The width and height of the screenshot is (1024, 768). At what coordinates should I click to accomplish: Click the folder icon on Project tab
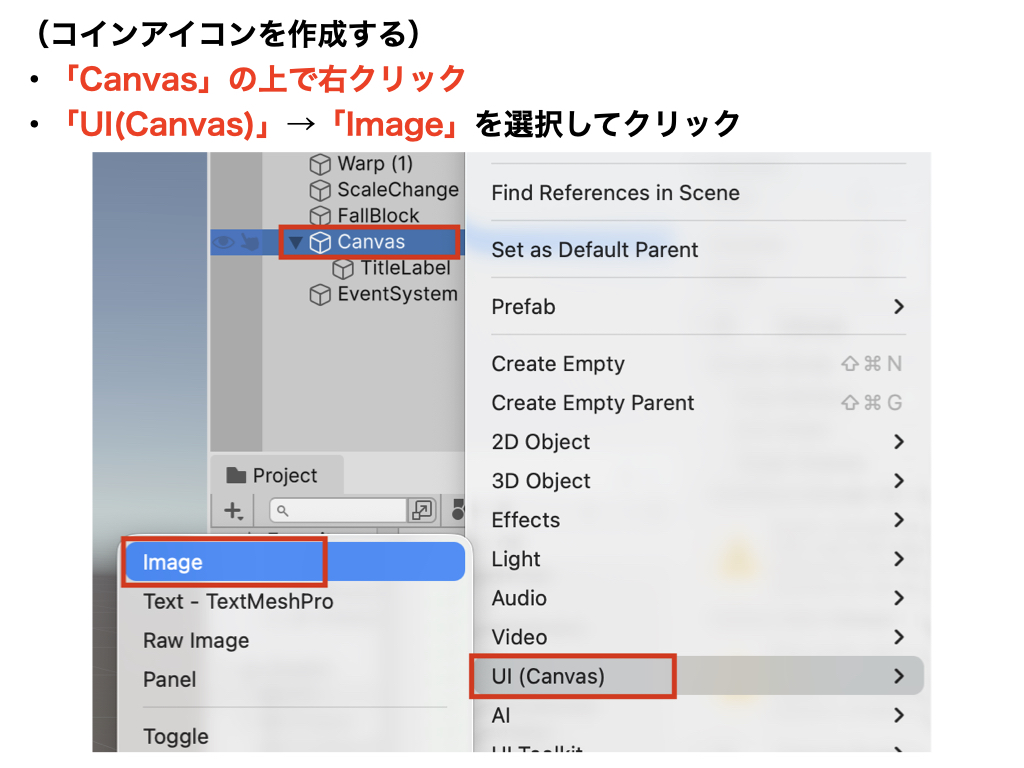click(236, 476)
